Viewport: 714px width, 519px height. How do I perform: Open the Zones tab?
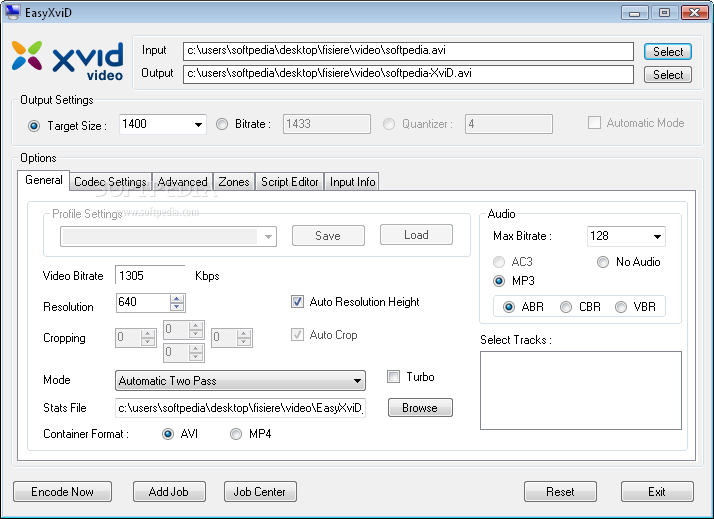pos(234,182)
